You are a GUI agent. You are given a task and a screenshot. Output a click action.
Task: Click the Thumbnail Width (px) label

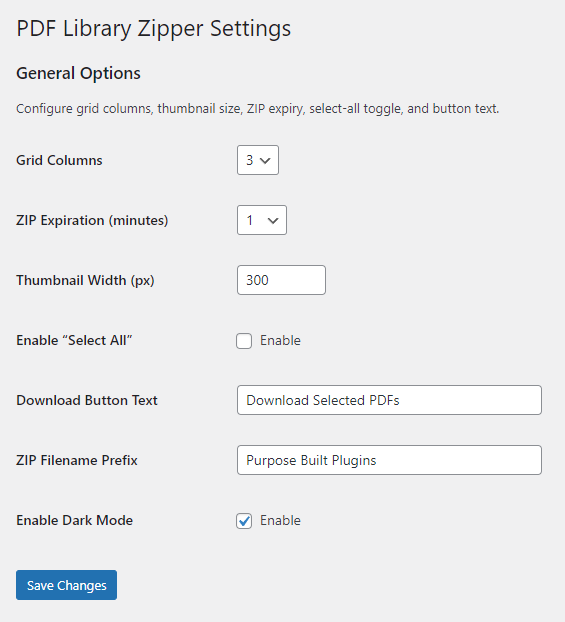(85, 280)
